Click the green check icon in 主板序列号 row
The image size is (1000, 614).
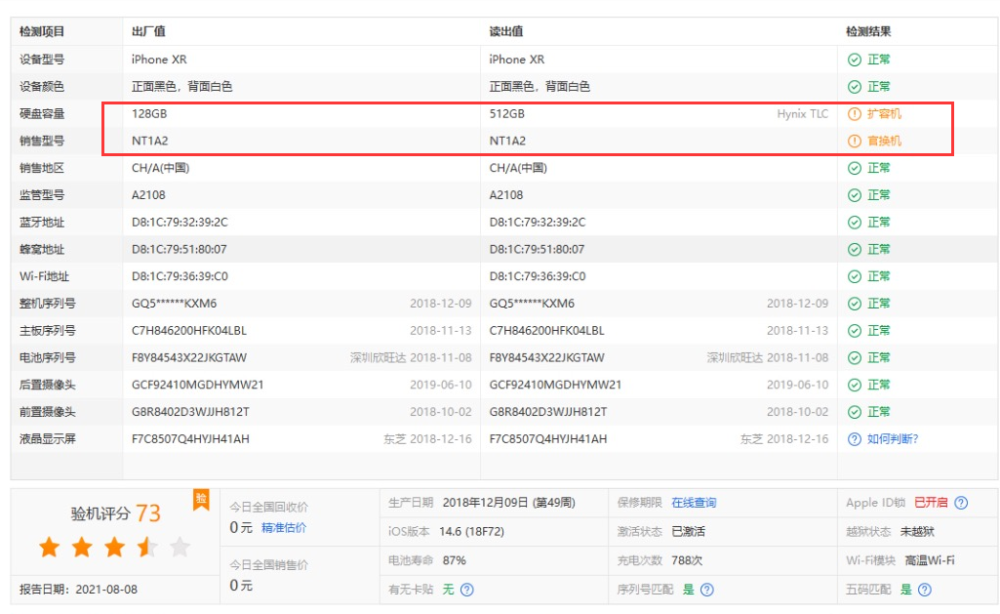(854, 331)
